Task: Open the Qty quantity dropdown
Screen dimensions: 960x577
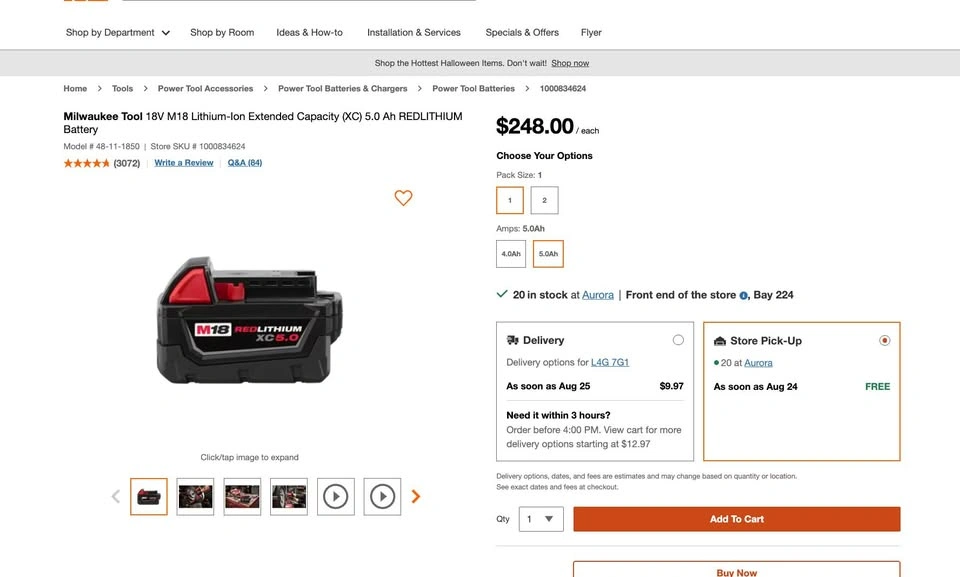Action: tap(541, 519)
